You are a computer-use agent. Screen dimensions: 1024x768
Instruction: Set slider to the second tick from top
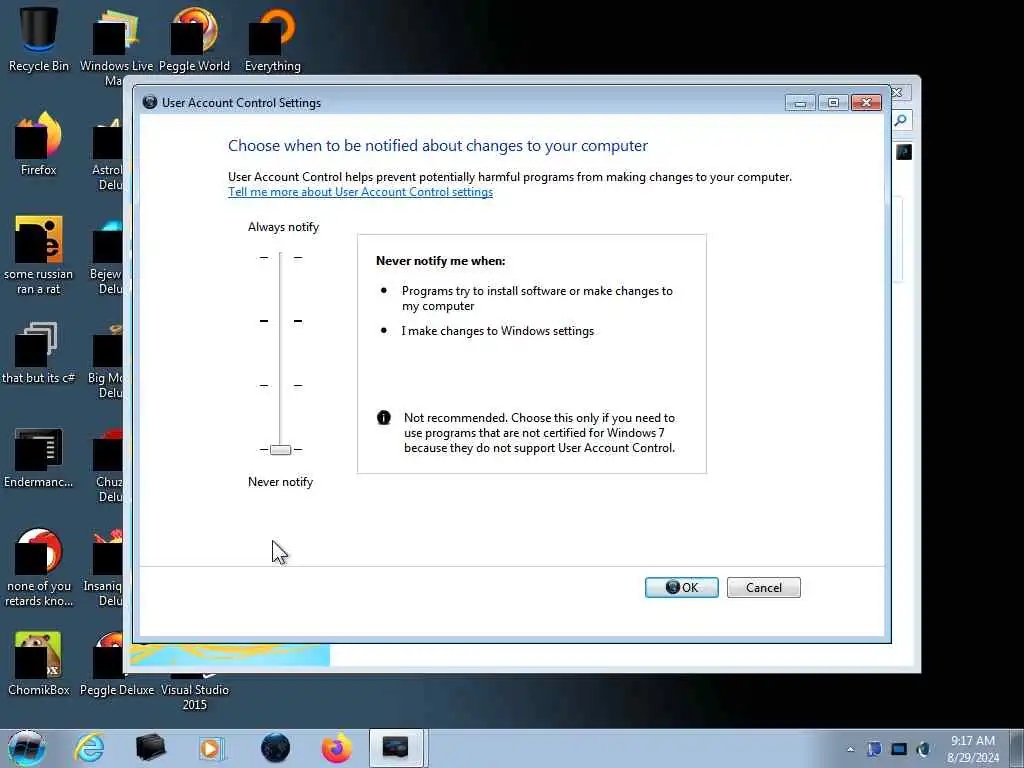(280, 321)
